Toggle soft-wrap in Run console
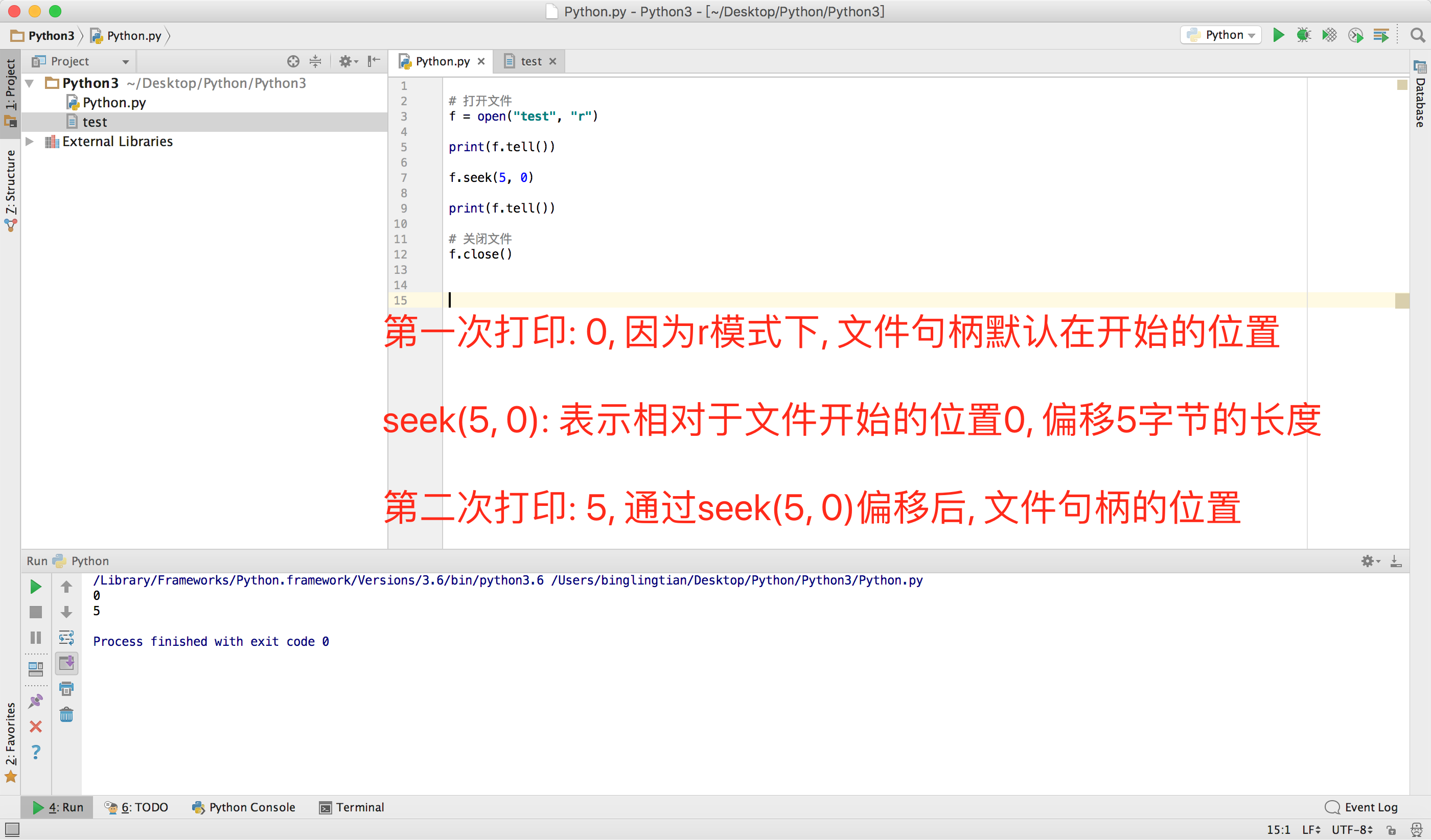The width and height of the screenshot is (1431, 840). tap(66, 637)
